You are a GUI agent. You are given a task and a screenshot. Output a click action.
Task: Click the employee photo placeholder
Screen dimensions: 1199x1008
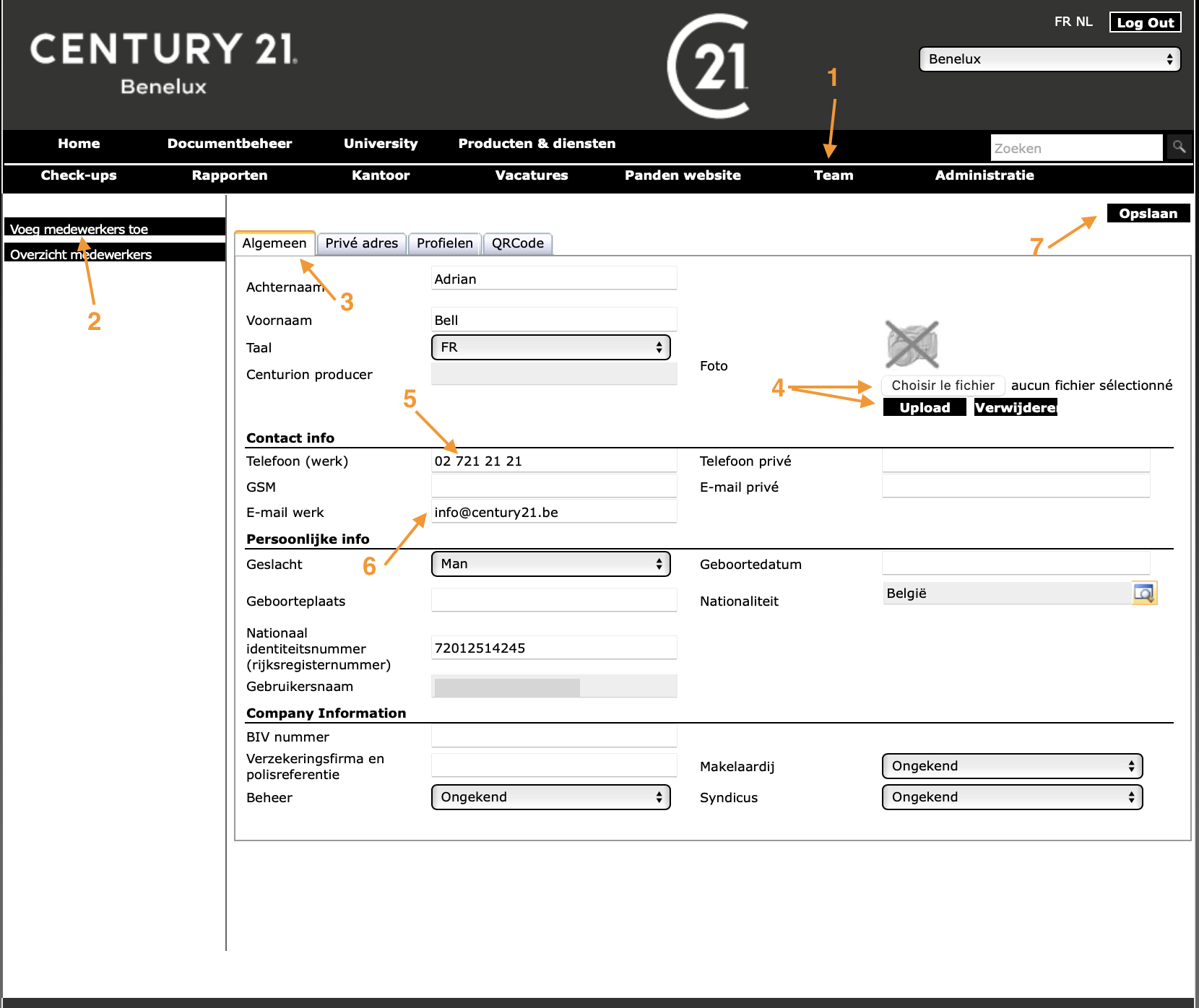pos(912,344)
